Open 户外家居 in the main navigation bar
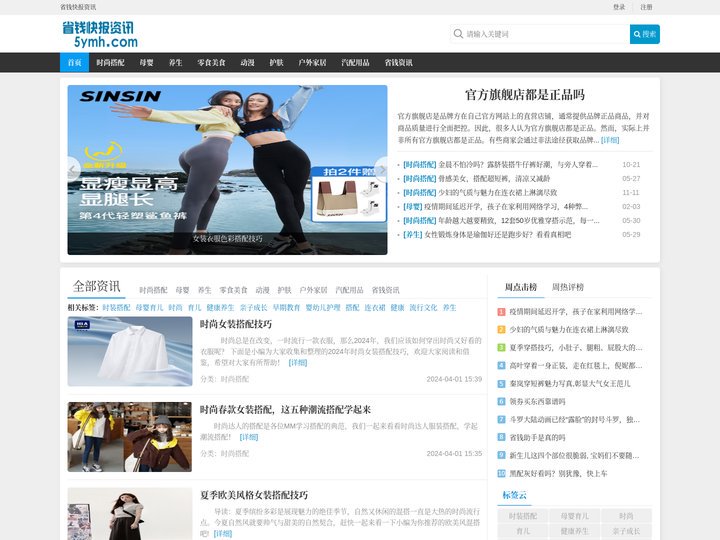 coord(312,62)
